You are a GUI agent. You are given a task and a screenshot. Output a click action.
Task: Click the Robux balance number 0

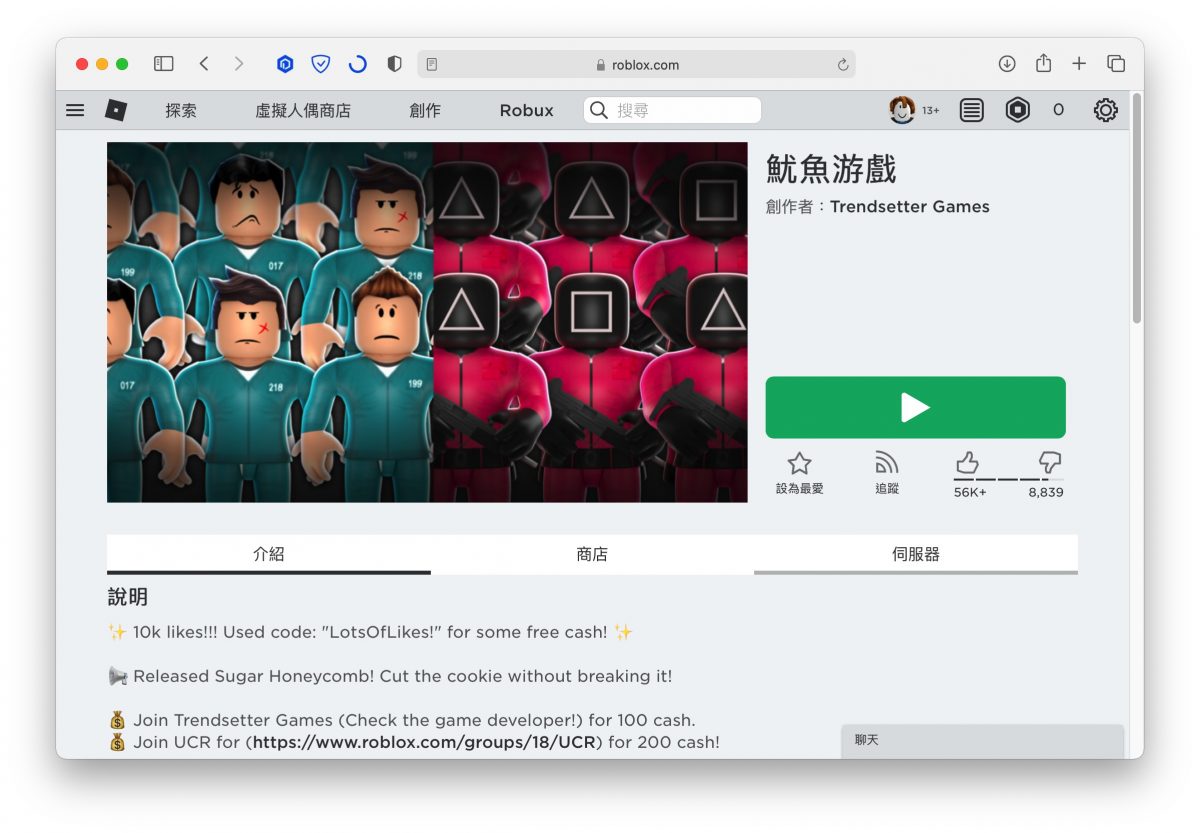(x=1058, y=110)
